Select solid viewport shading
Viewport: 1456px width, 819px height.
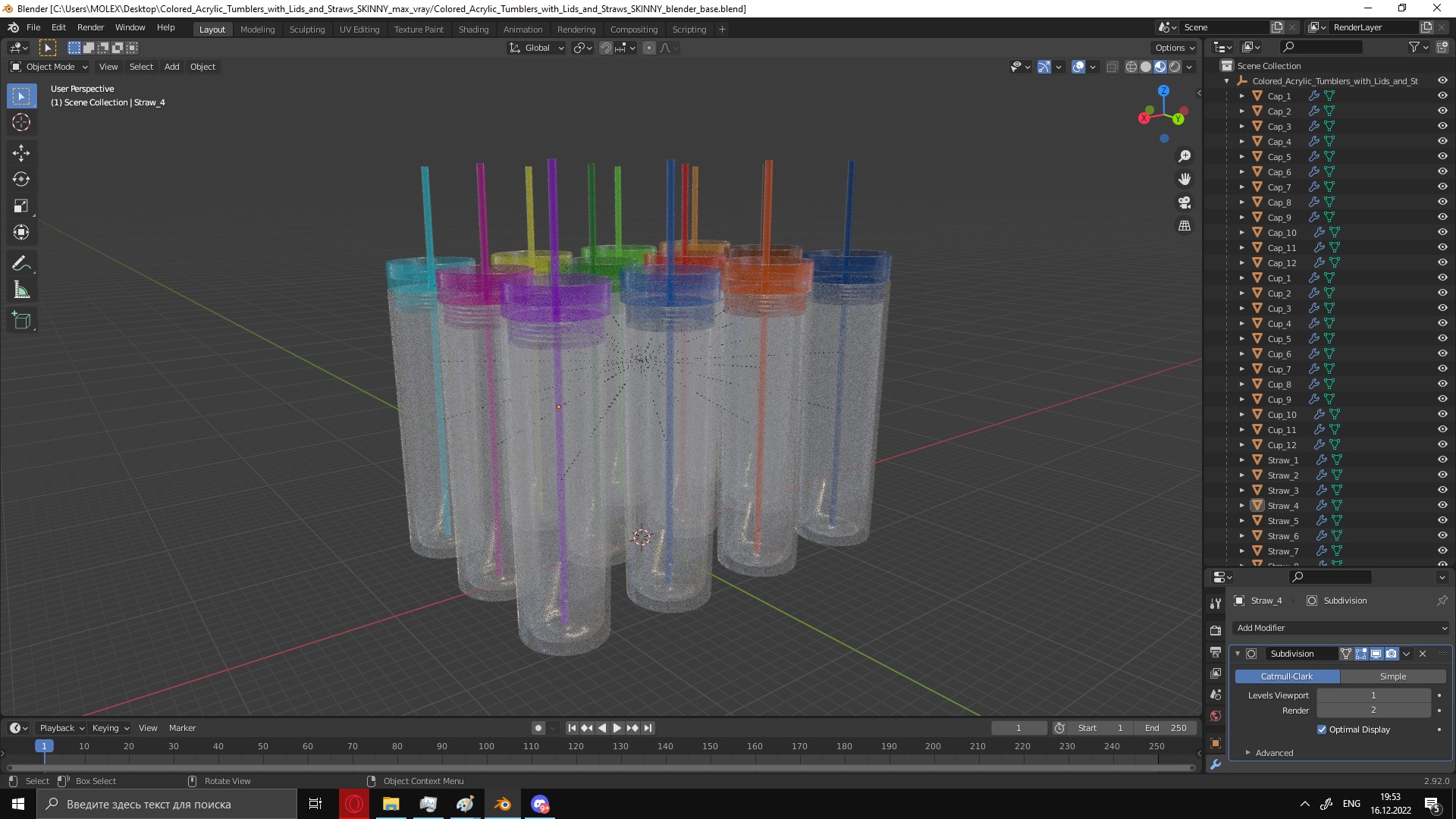coord(1146,67)
